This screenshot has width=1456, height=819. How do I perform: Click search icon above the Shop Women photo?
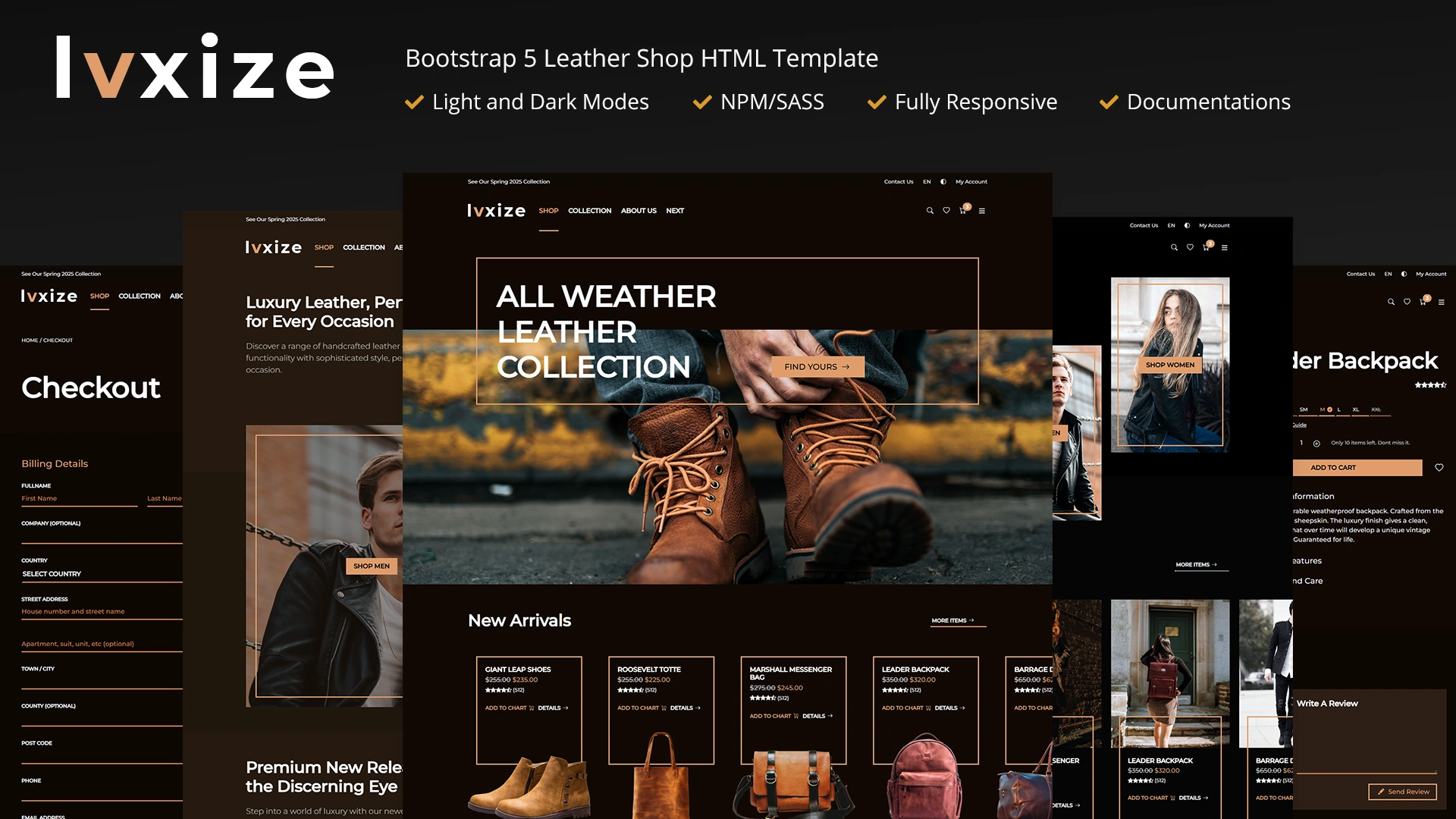pos(1174,247)
